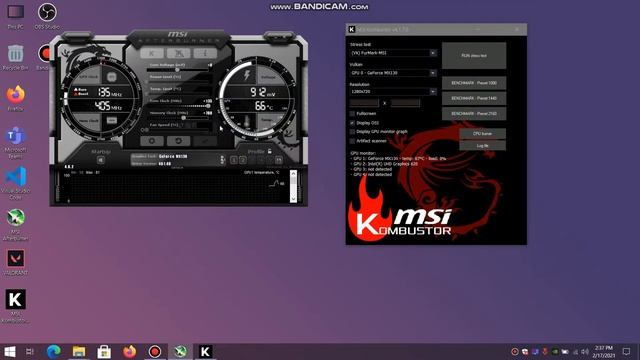The height and width of the screenshot is (360, 640).
Task: Click the Kombustor K icon in title bar
Action: 351,29
